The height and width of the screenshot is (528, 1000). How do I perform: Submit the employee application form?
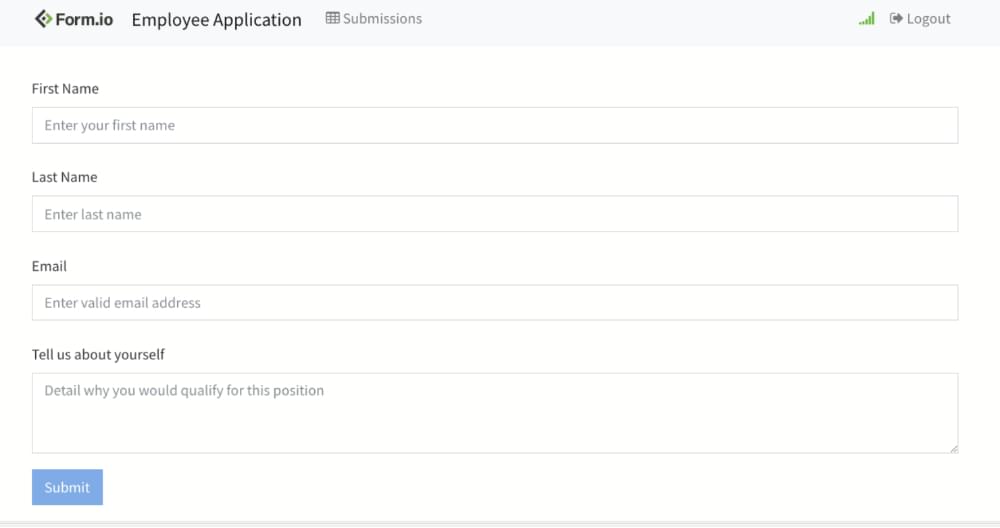67,487
